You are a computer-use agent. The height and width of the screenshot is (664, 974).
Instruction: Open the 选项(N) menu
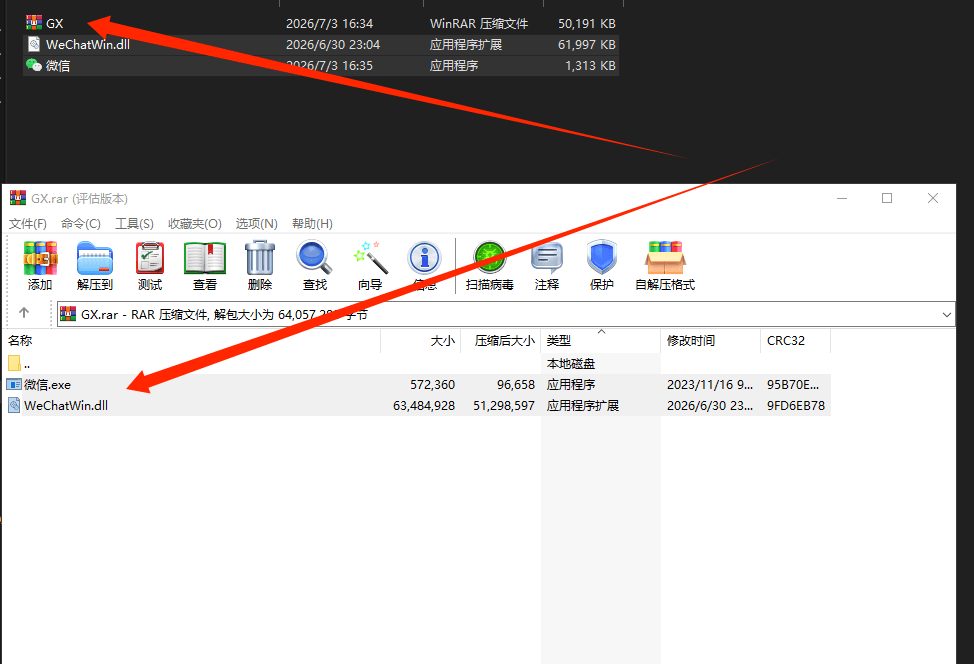(256, 224)
